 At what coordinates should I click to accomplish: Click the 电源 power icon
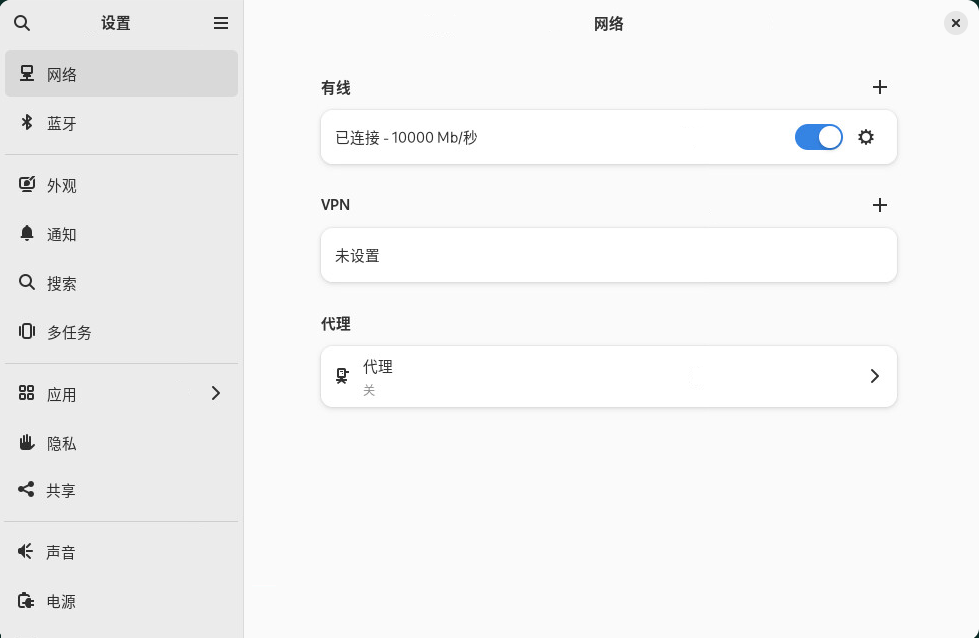pos(27,602)
